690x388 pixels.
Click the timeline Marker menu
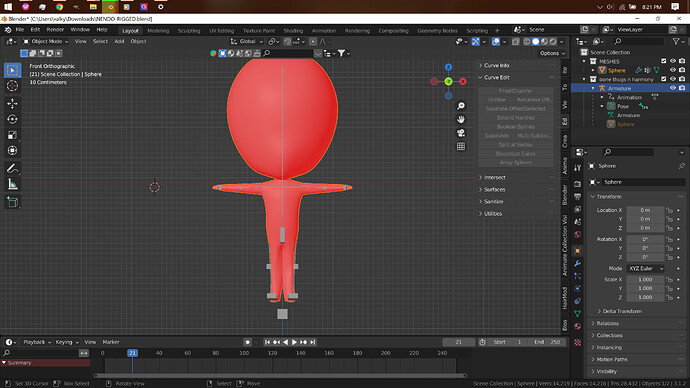[x=111, y=342]
